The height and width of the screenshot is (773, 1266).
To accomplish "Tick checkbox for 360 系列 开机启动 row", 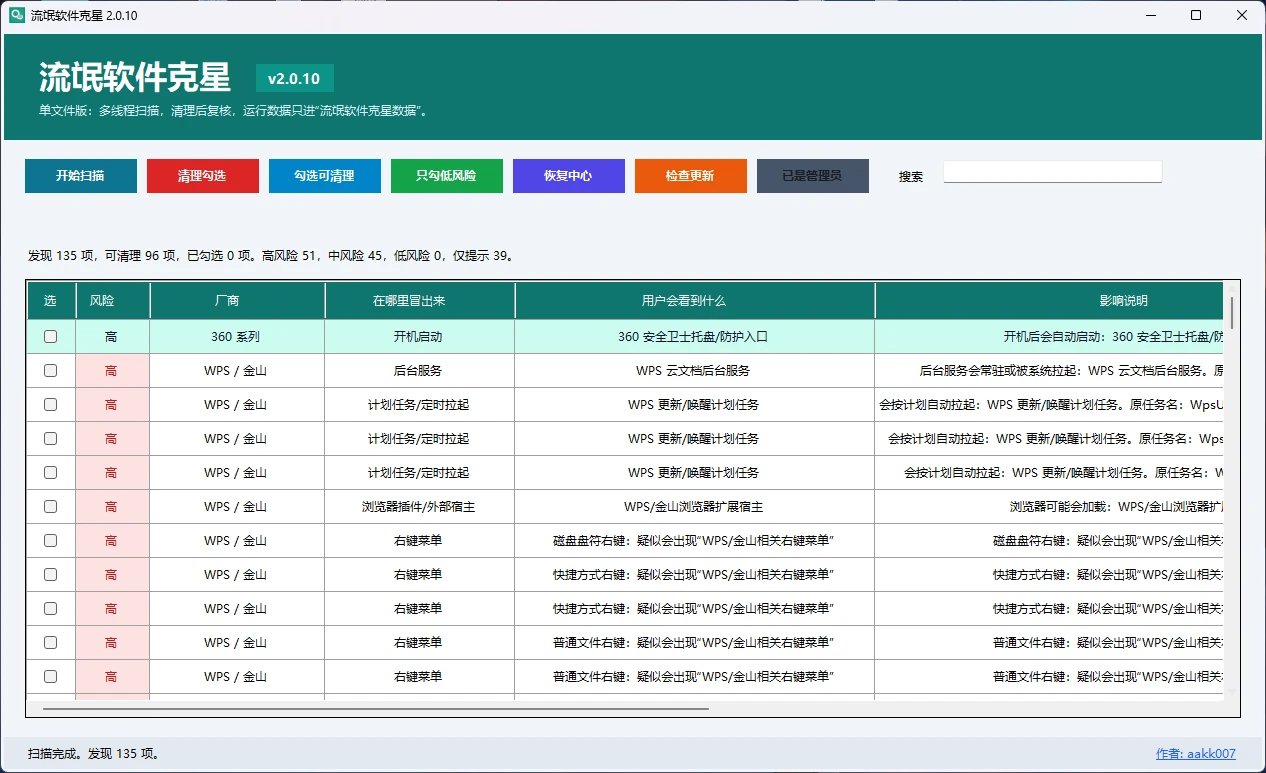I will [x=51, y=337].
